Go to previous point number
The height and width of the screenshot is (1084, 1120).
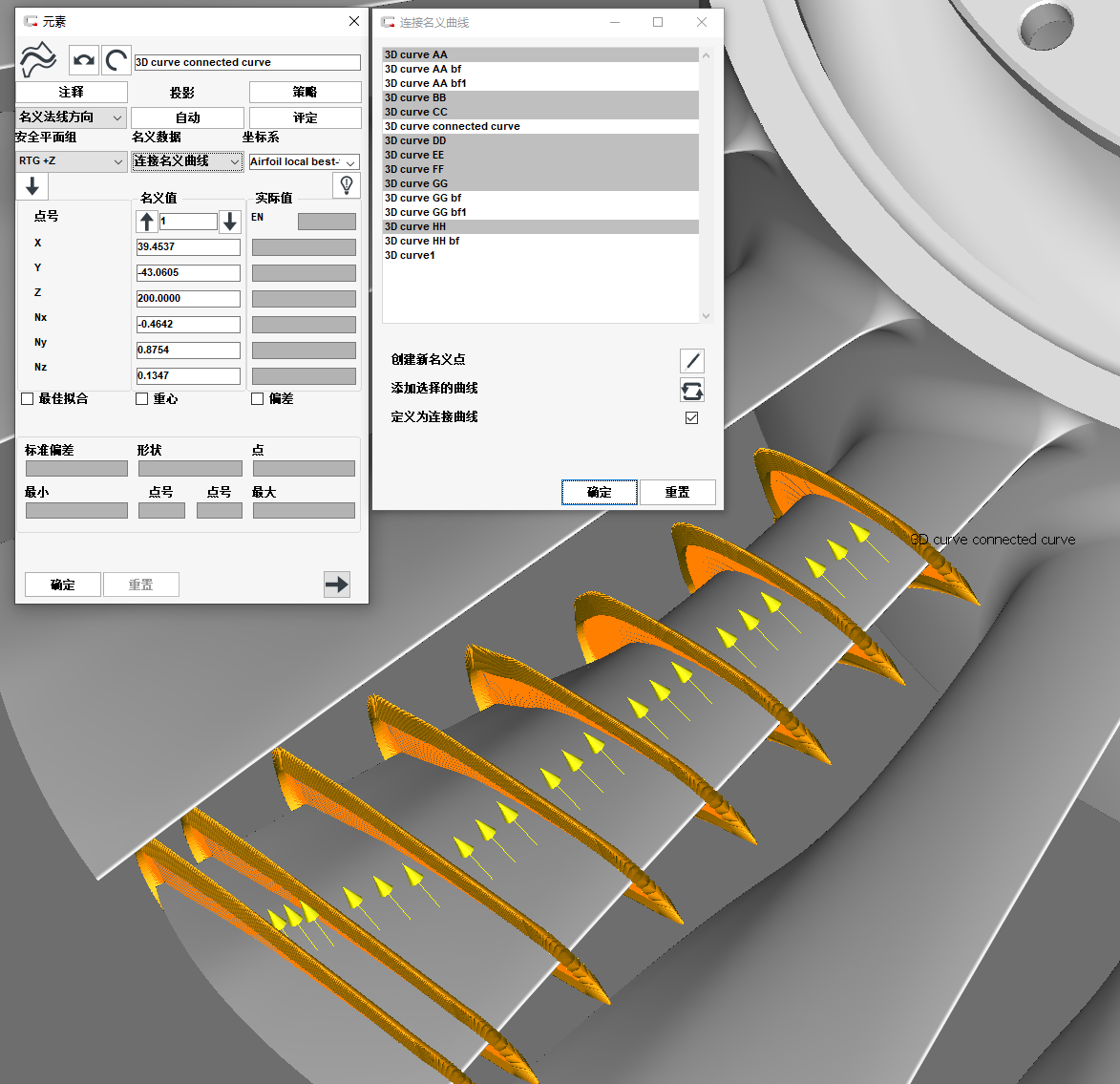147,222
